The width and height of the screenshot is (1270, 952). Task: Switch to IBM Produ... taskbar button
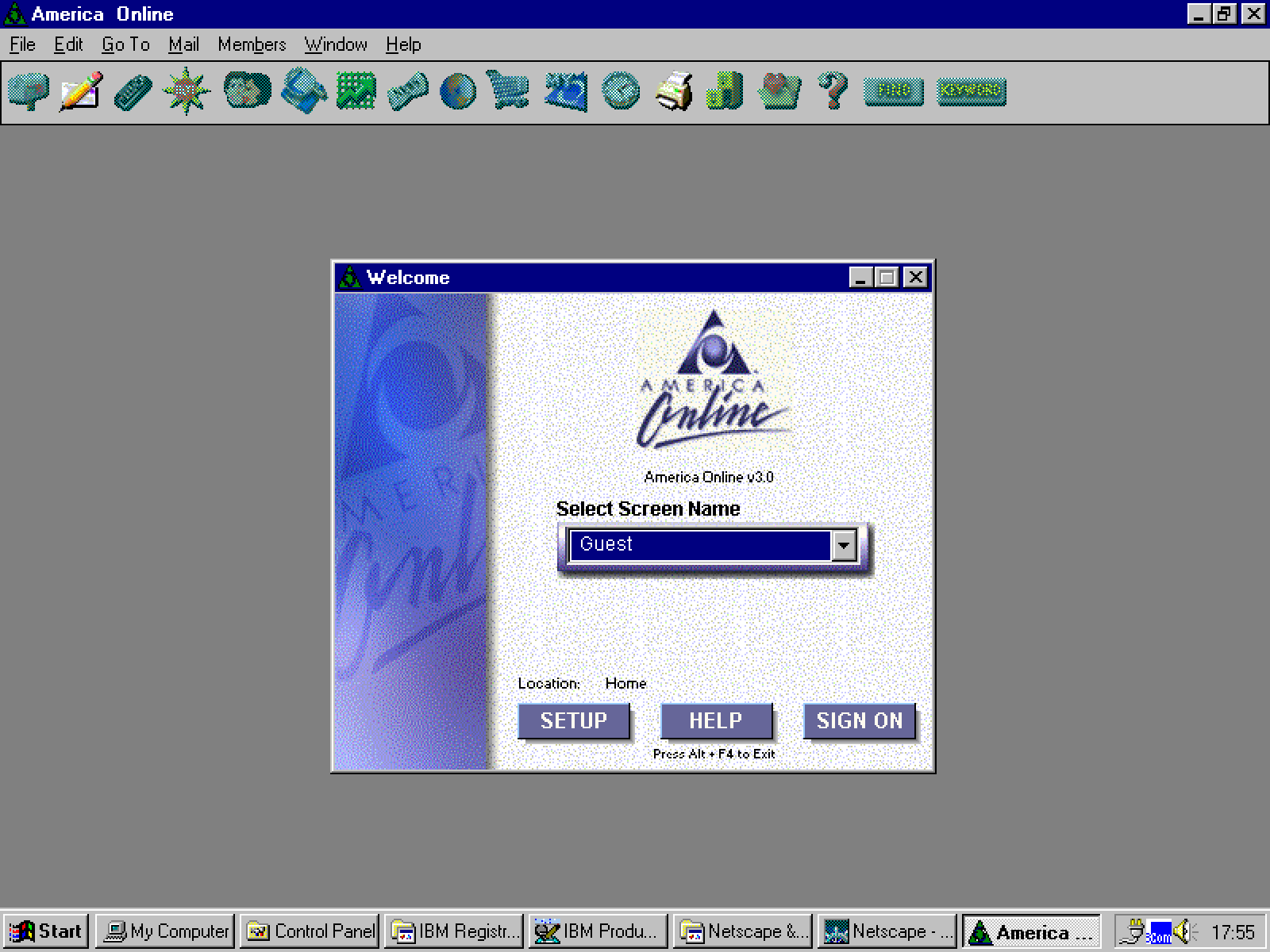598,931
